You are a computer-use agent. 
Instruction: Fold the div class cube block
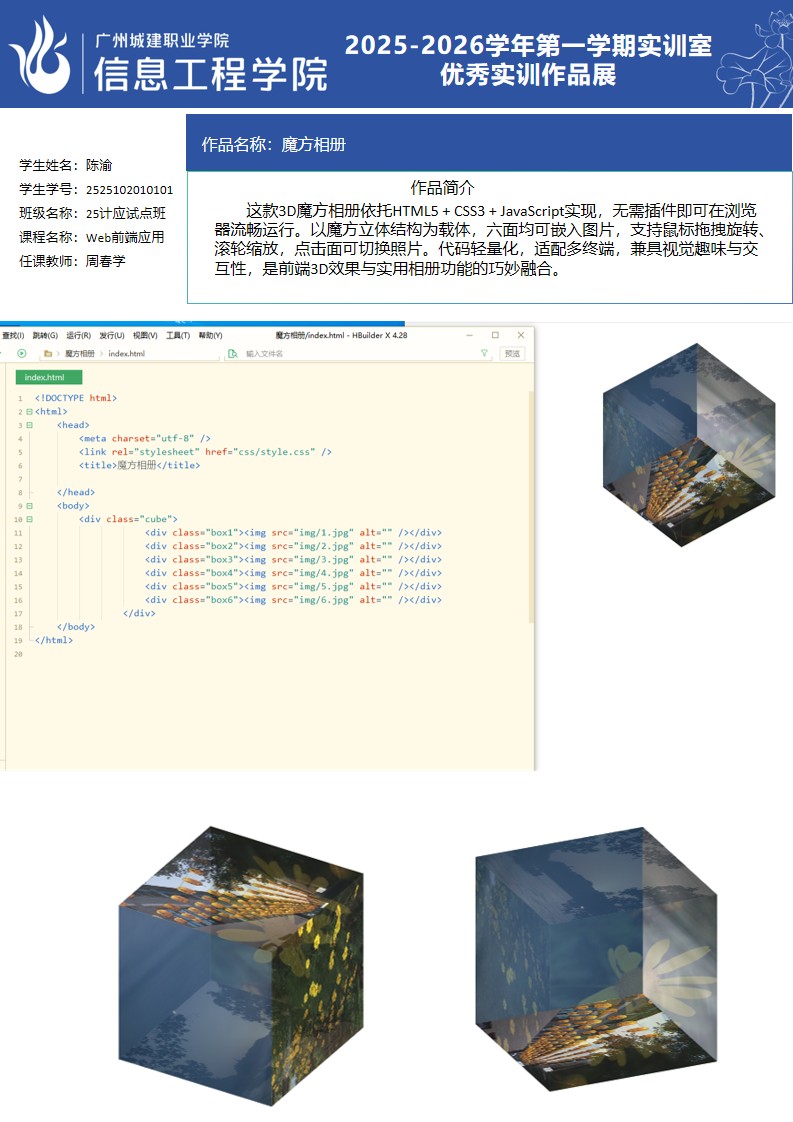click(x=29, y=519)
